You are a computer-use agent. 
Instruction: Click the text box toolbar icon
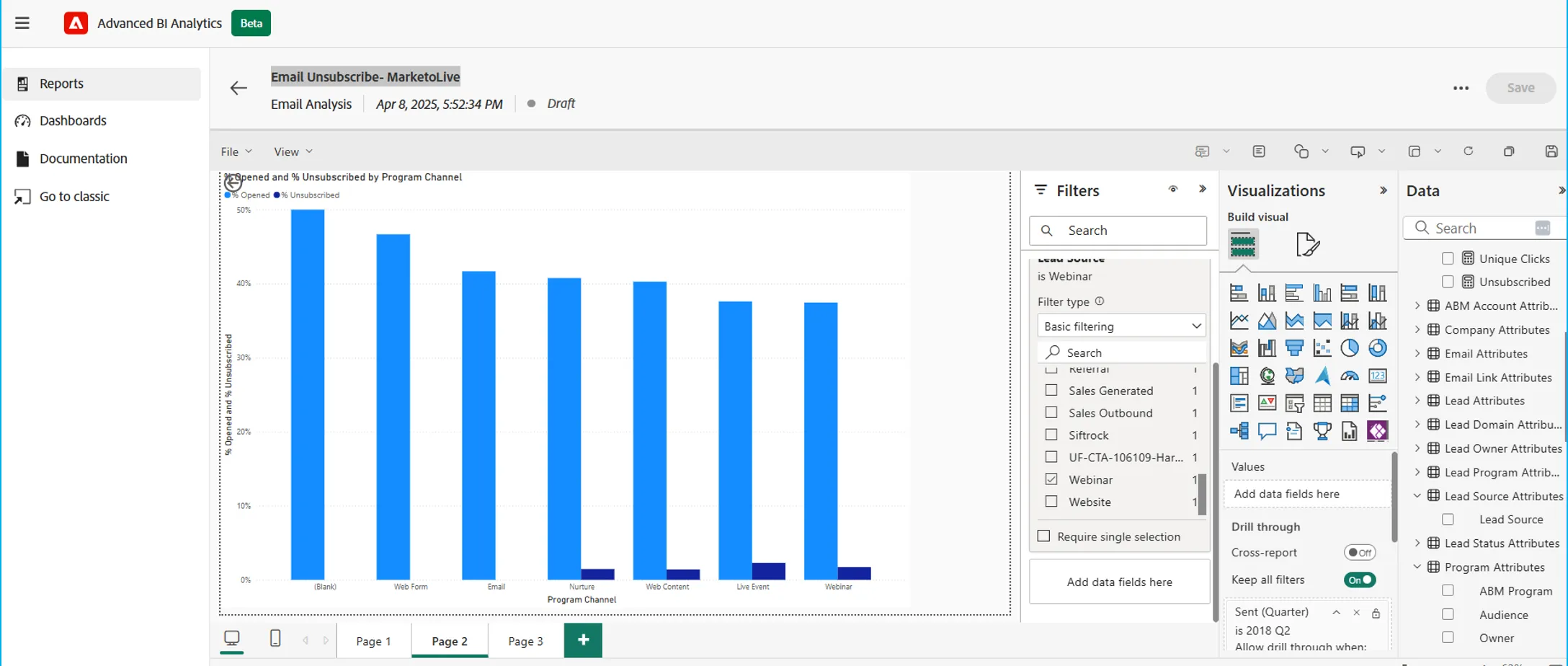tap(1259, 151)
